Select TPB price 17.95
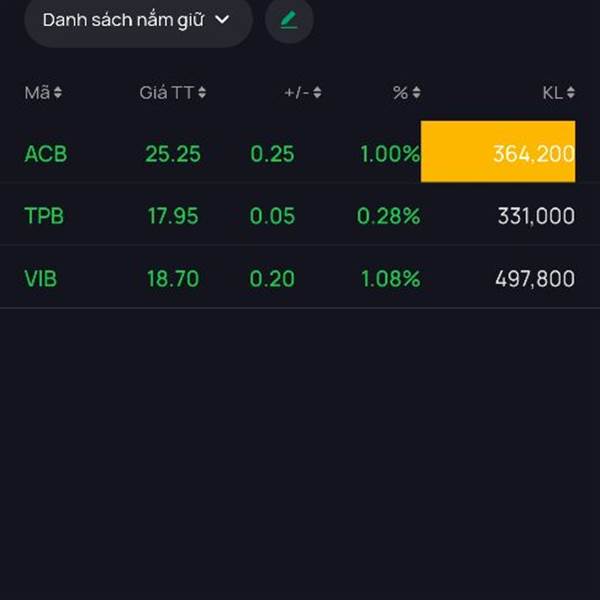Viewport: 600px width, 600px height. (172, 215)
